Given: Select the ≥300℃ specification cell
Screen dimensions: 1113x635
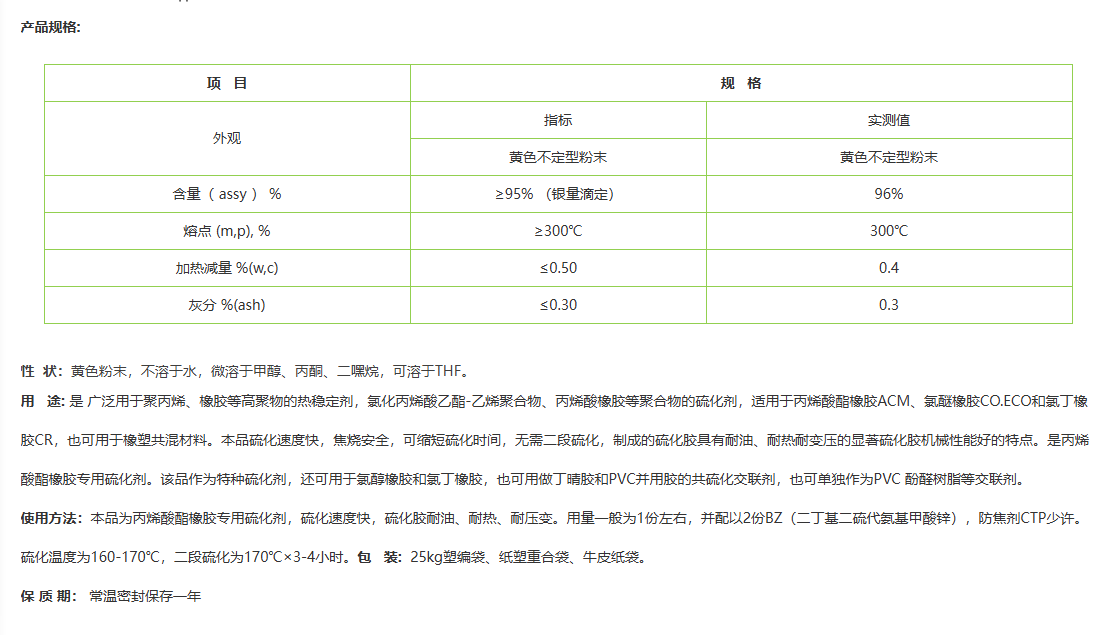Looking at the screenshot, I should point(558,231).
